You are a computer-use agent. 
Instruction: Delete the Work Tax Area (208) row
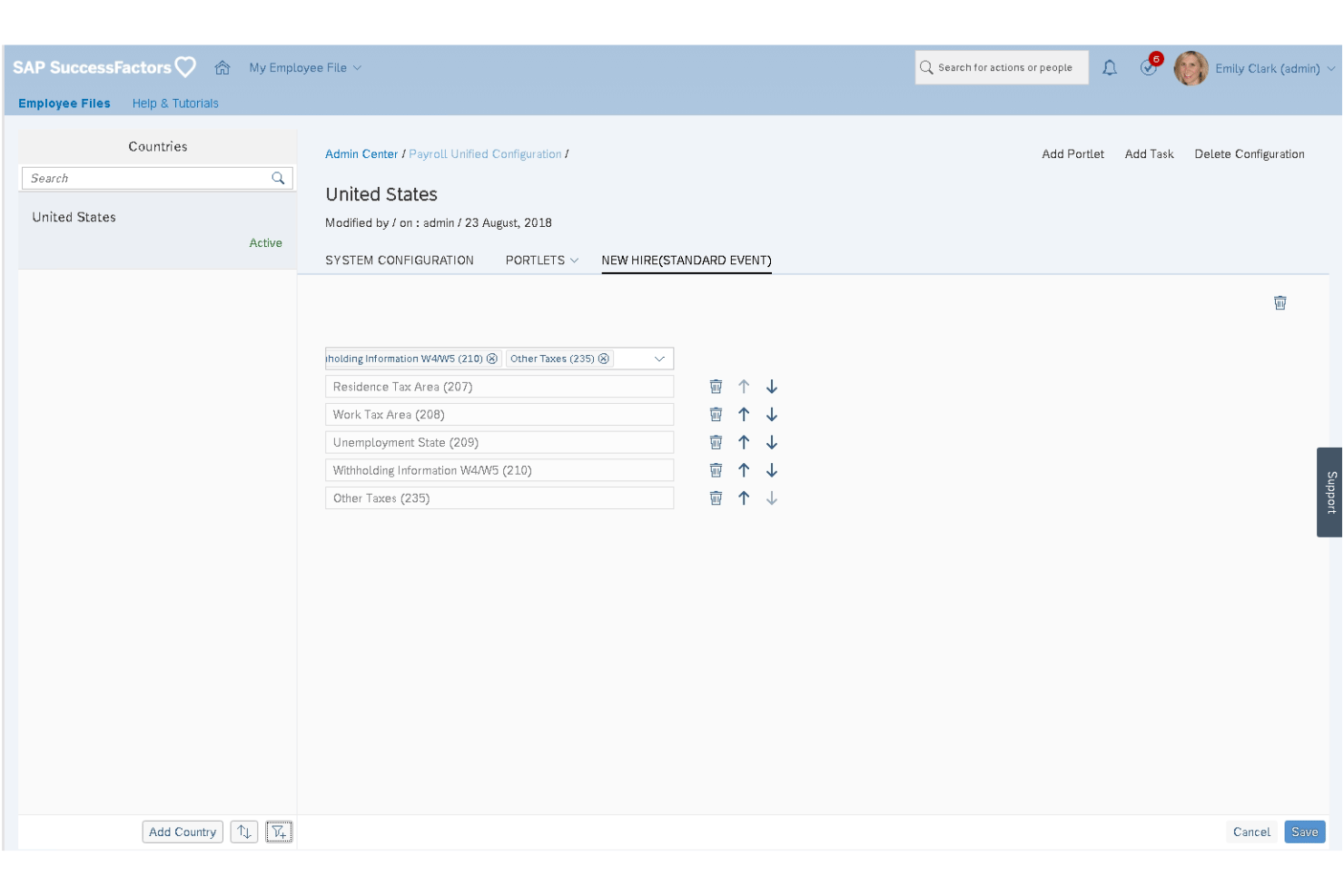(716, 415)
